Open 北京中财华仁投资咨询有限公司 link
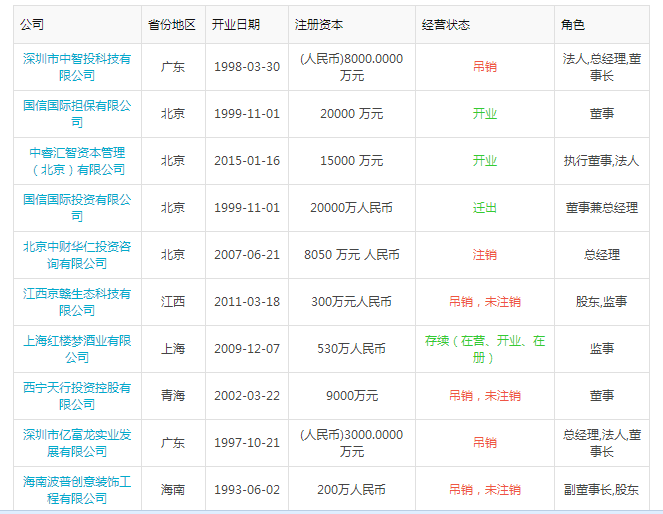The image size is (663, 514). click(77, 254)
